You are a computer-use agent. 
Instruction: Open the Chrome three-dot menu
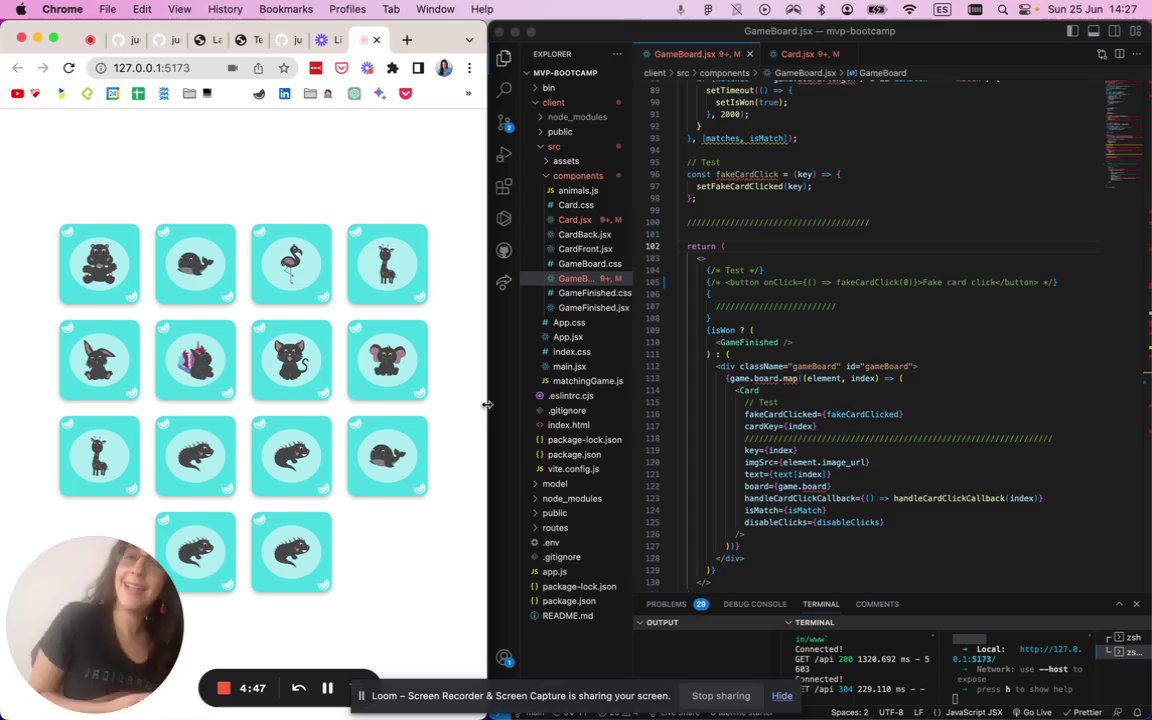tap(469, 68)
